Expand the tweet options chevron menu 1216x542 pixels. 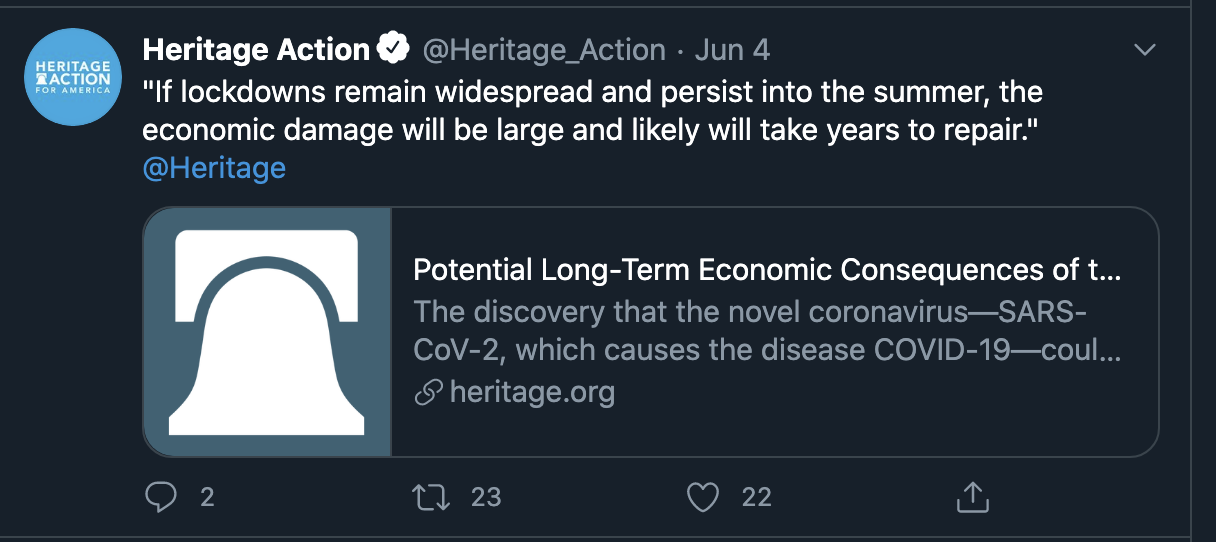[1143, 50]
